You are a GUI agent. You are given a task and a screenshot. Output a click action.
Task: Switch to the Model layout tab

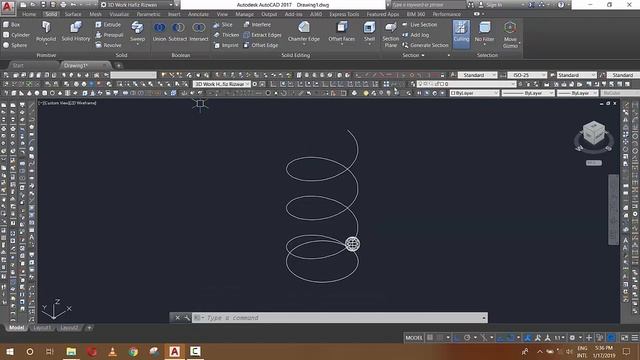[16, 328]
